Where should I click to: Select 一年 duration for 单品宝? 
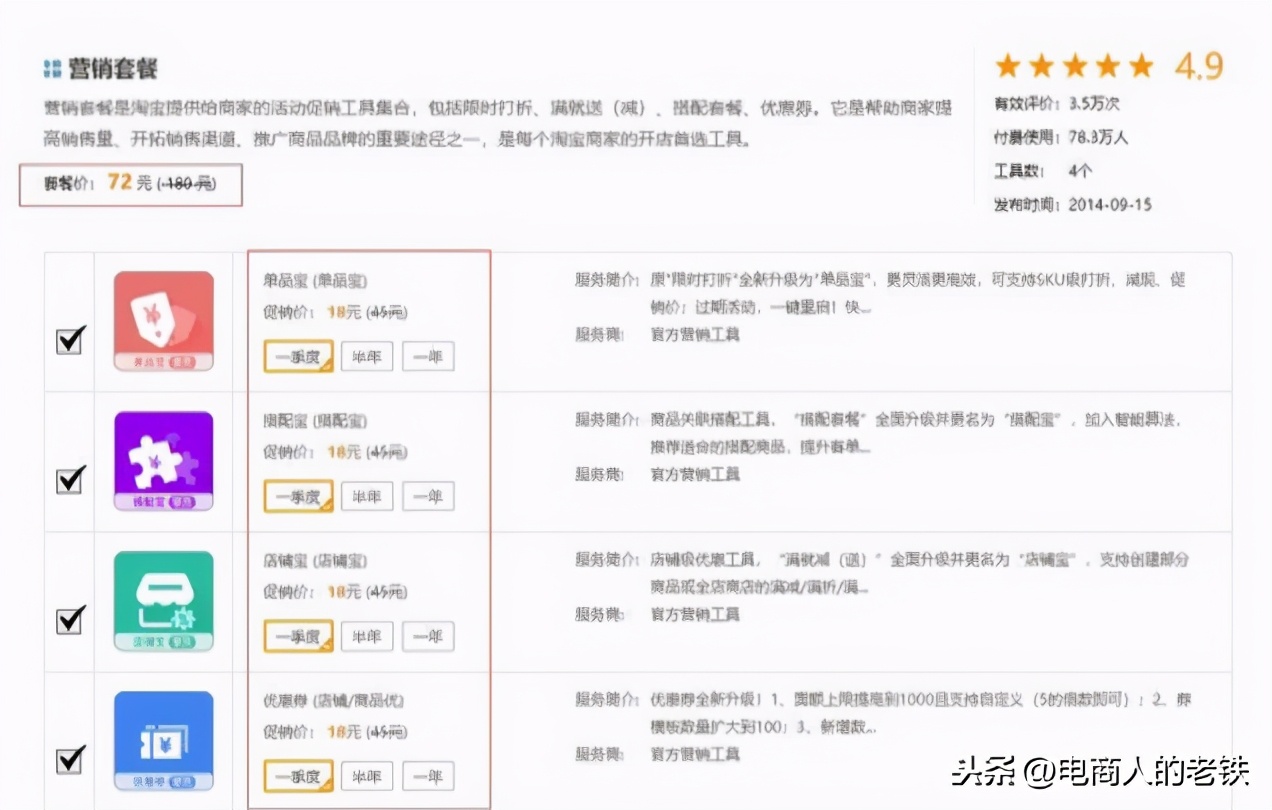coord(428,356)
